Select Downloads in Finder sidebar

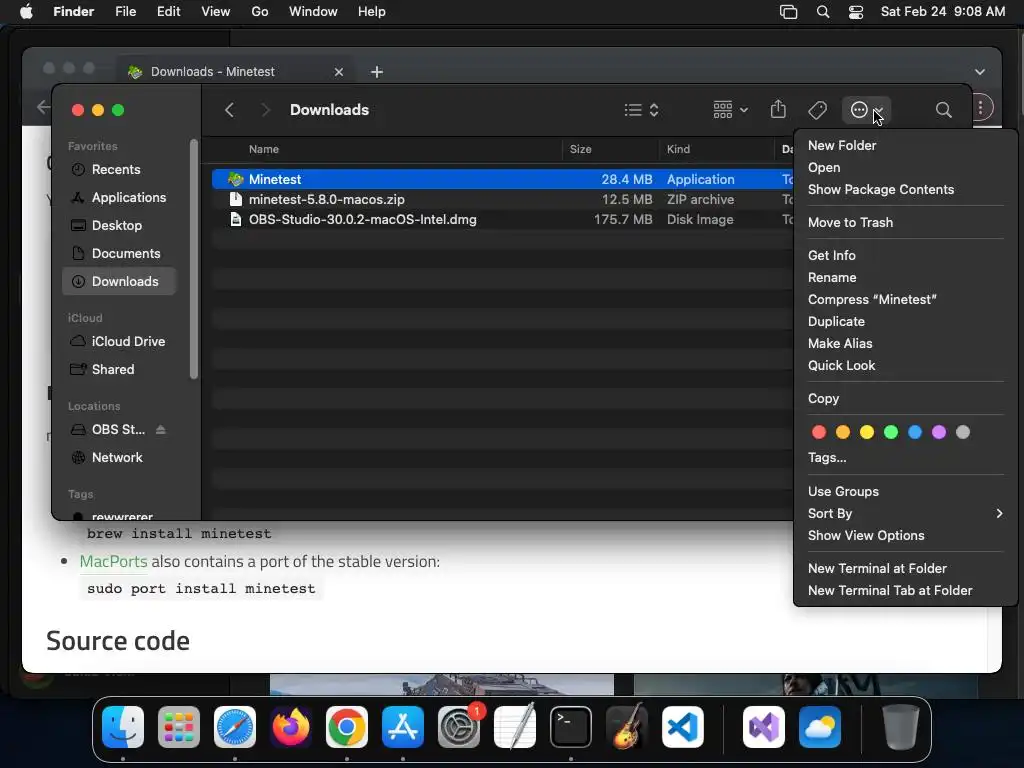(119, 281)
